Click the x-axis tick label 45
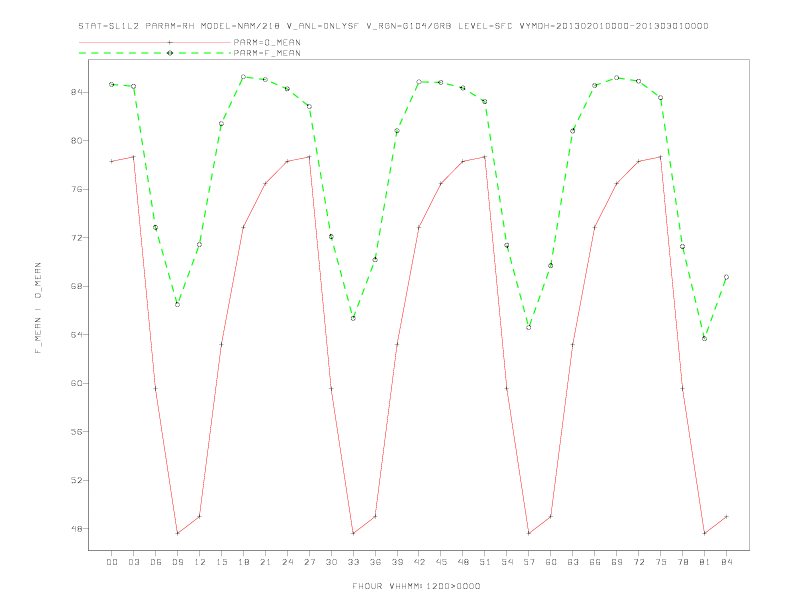 pyautogui.click(x=441, y=562)
